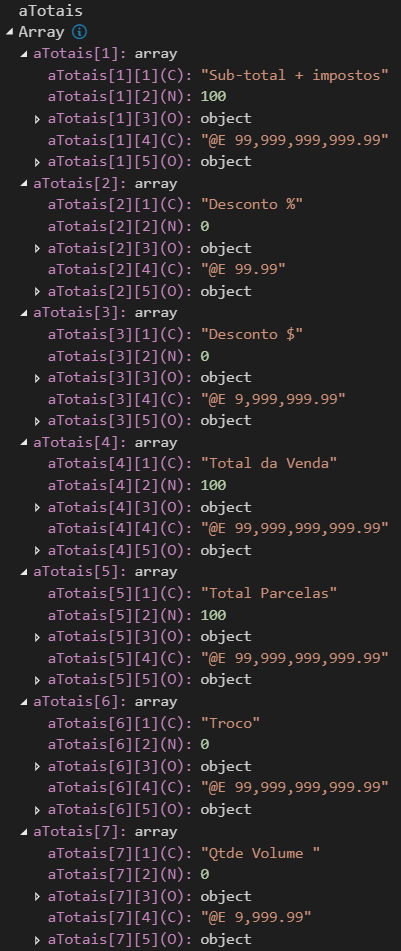This screenshot has height=951, width=401.
Task: Collapse the aTotais[5] array node
Action: [x=24, y=572]
